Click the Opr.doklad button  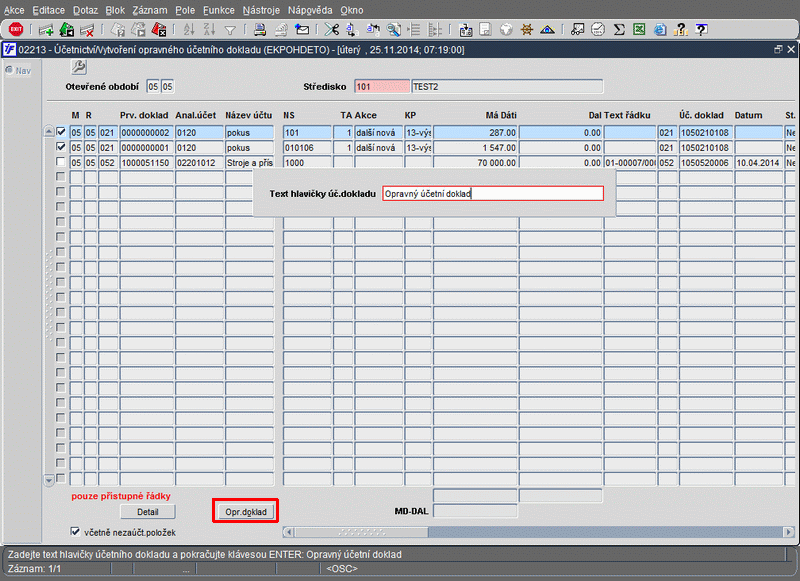[246, 512]
